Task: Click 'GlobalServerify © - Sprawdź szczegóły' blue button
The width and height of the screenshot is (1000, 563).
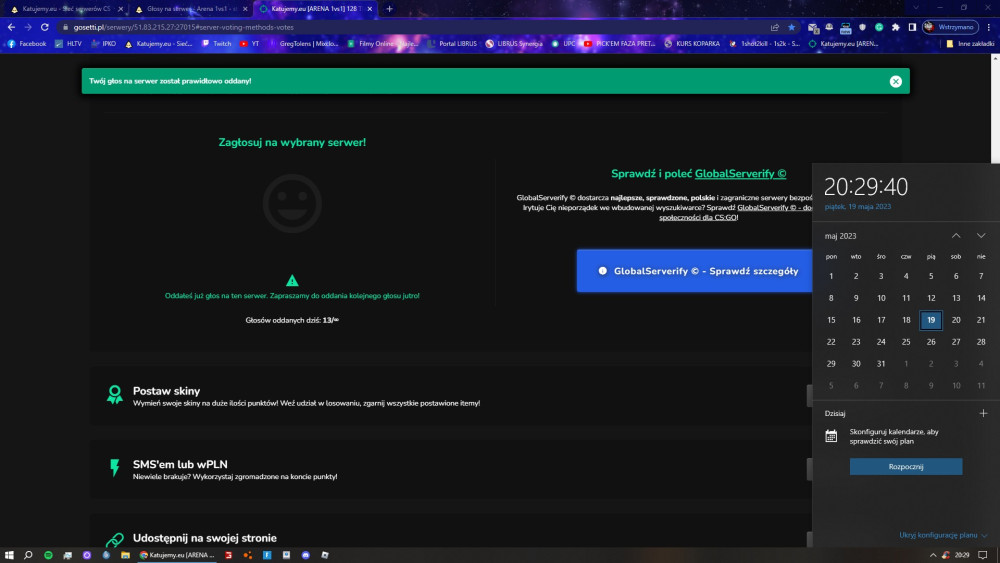Action: (694, 271)
